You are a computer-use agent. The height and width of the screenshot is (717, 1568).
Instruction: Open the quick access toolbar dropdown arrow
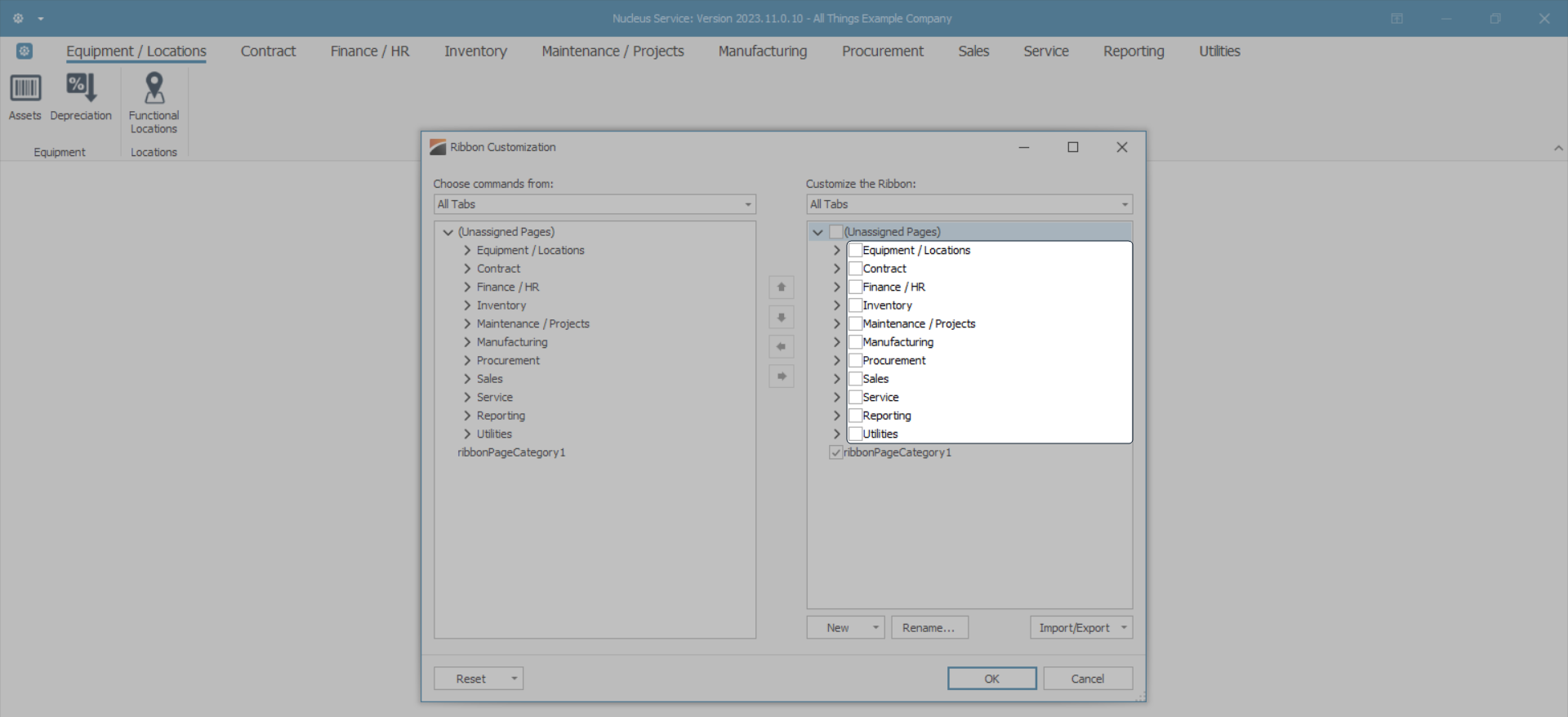(x=41, y=18)
